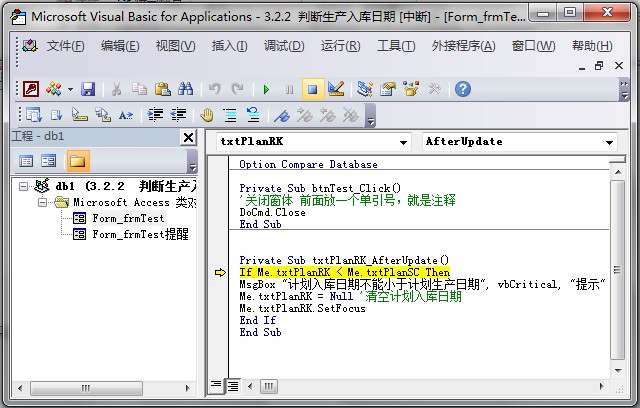The width and height of the screenshot is (640, 408).
Task: Open the 帮助(H) menu
Action: [x=592, y=46]
